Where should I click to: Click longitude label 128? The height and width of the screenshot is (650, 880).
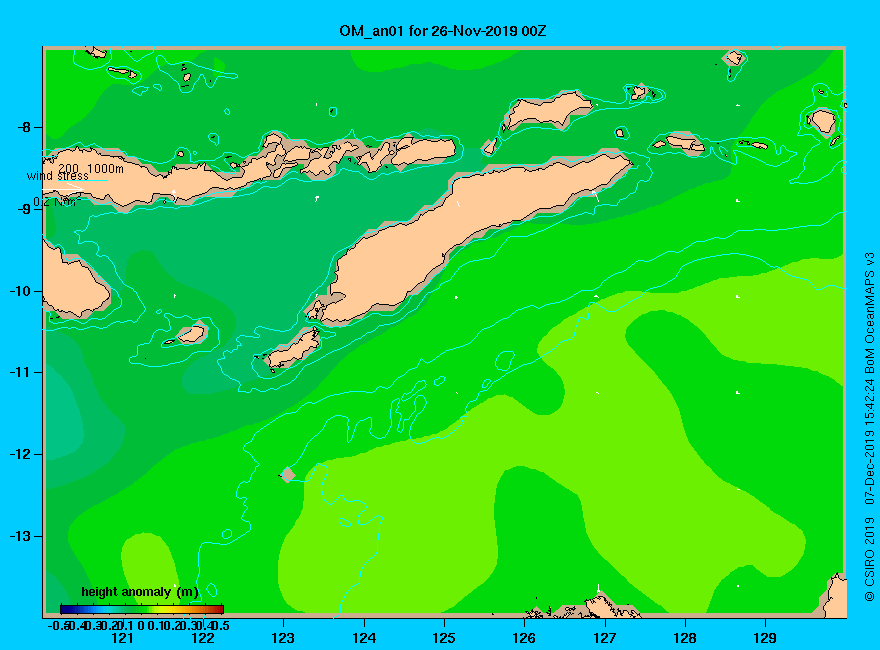tap(685, 638)
